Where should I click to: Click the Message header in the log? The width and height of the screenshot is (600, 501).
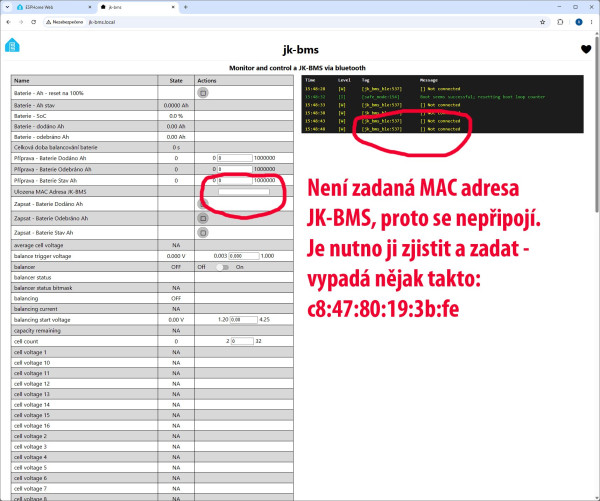coord(429,80)
